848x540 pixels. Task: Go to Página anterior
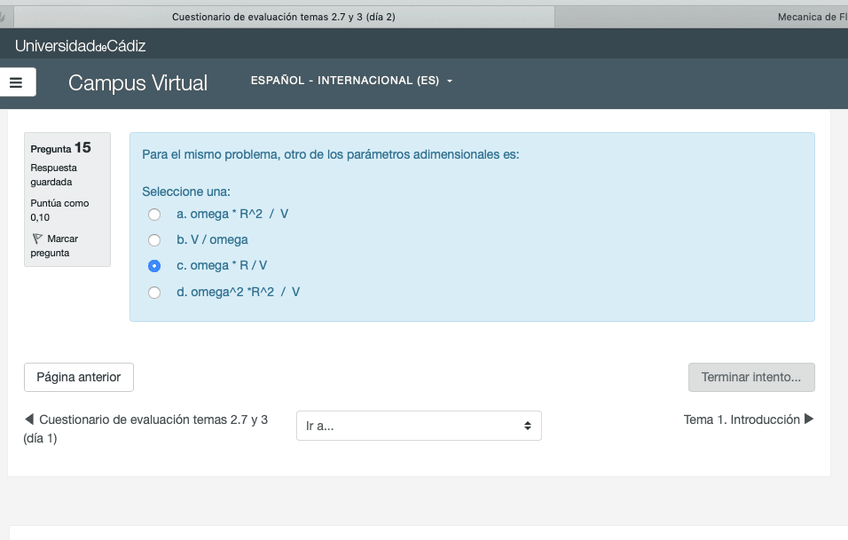click(x=79, y=377)
